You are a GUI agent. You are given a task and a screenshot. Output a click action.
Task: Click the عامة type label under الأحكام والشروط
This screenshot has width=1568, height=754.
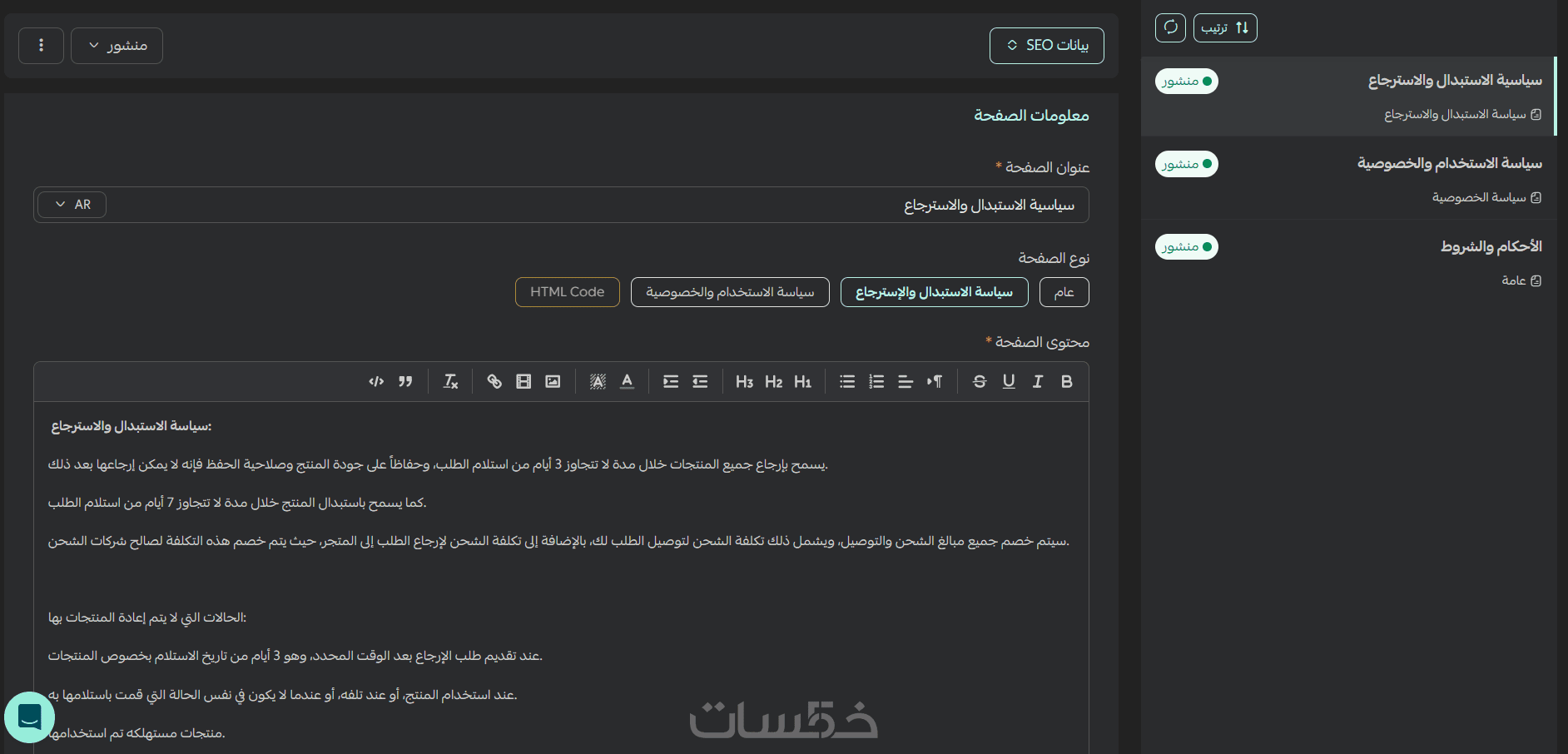tap(1514, 280)
